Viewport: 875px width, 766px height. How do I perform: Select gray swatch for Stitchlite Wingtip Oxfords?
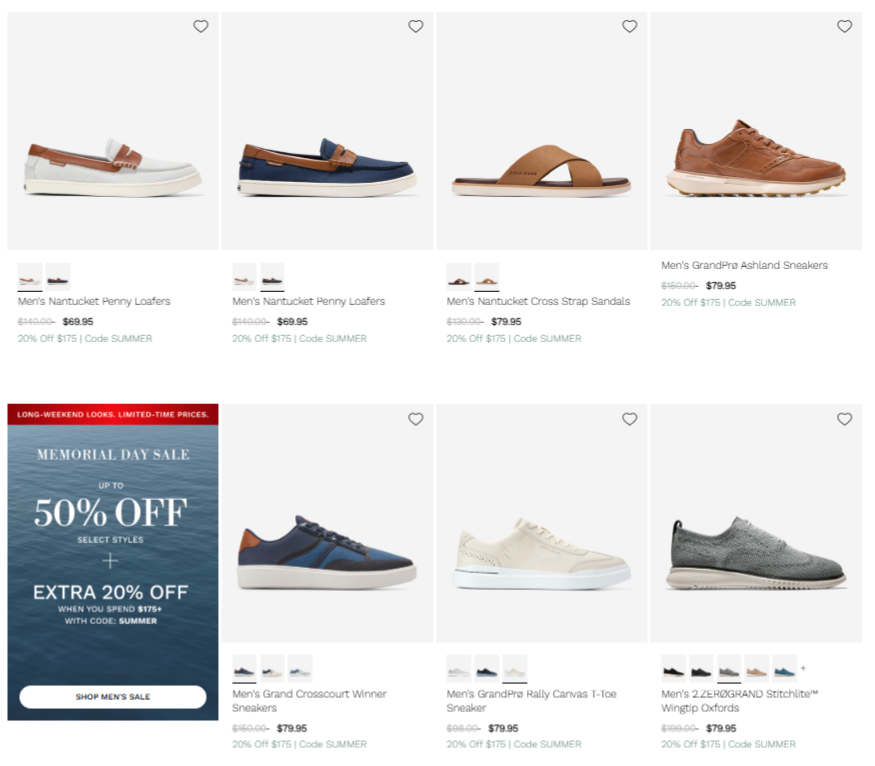(730, 671)
